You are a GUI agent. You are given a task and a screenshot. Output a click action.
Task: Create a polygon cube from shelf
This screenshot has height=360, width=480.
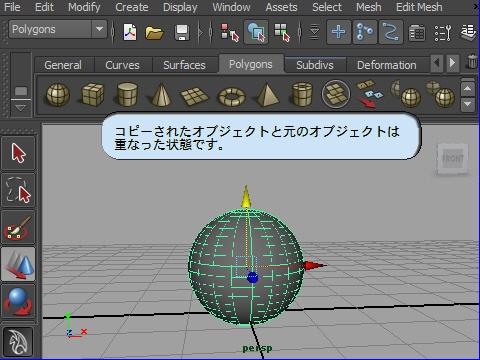[93, 95]
